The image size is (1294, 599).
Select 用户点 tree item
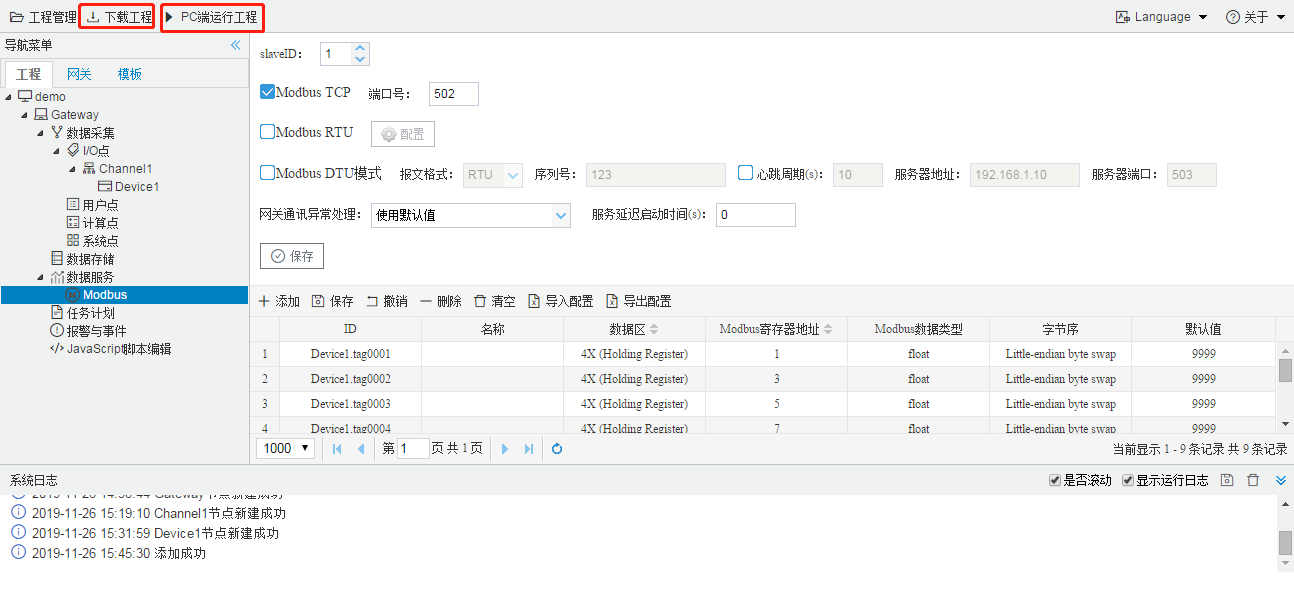click(92, 205)
